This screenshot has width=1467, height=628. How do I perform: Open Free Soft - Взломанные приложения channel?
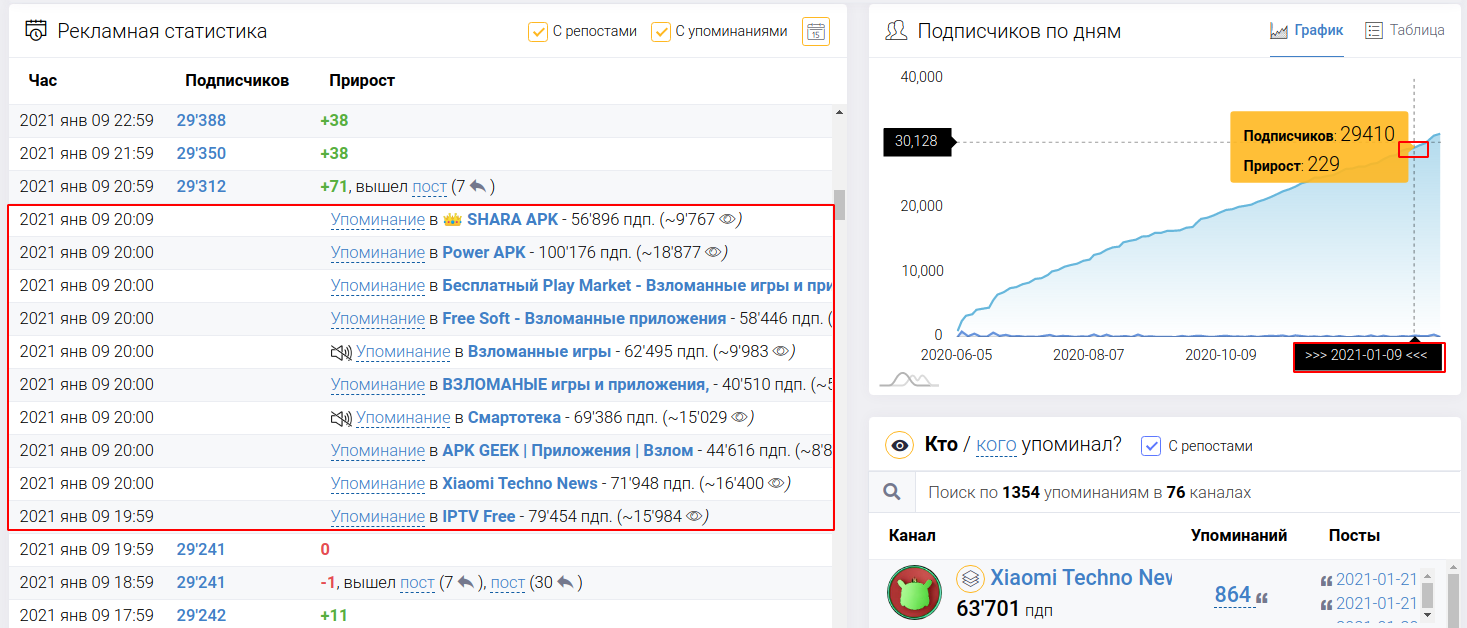tap(584, 318)
